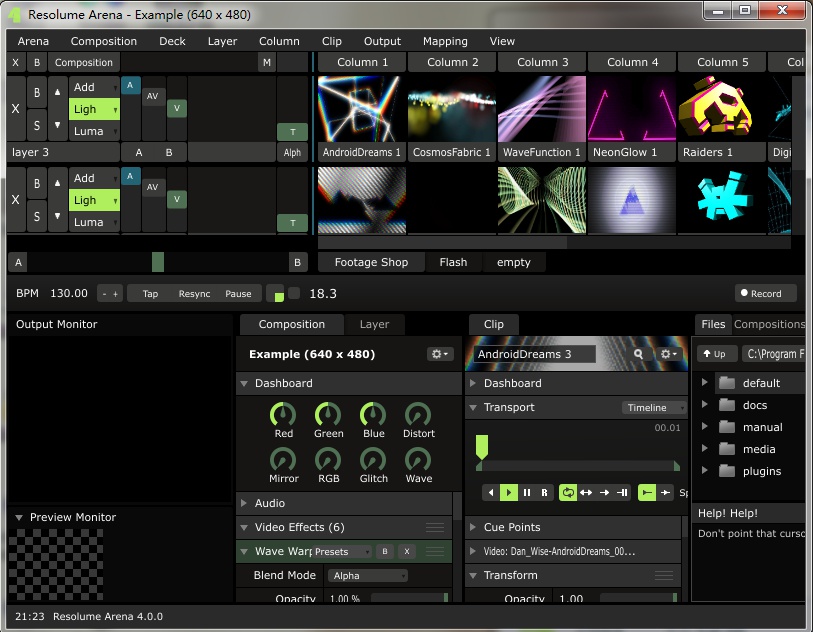The height and width of the screenshot is (632, 813).
Task: Adjust the A/B crossfader slider handle
Action: (158, 262)
